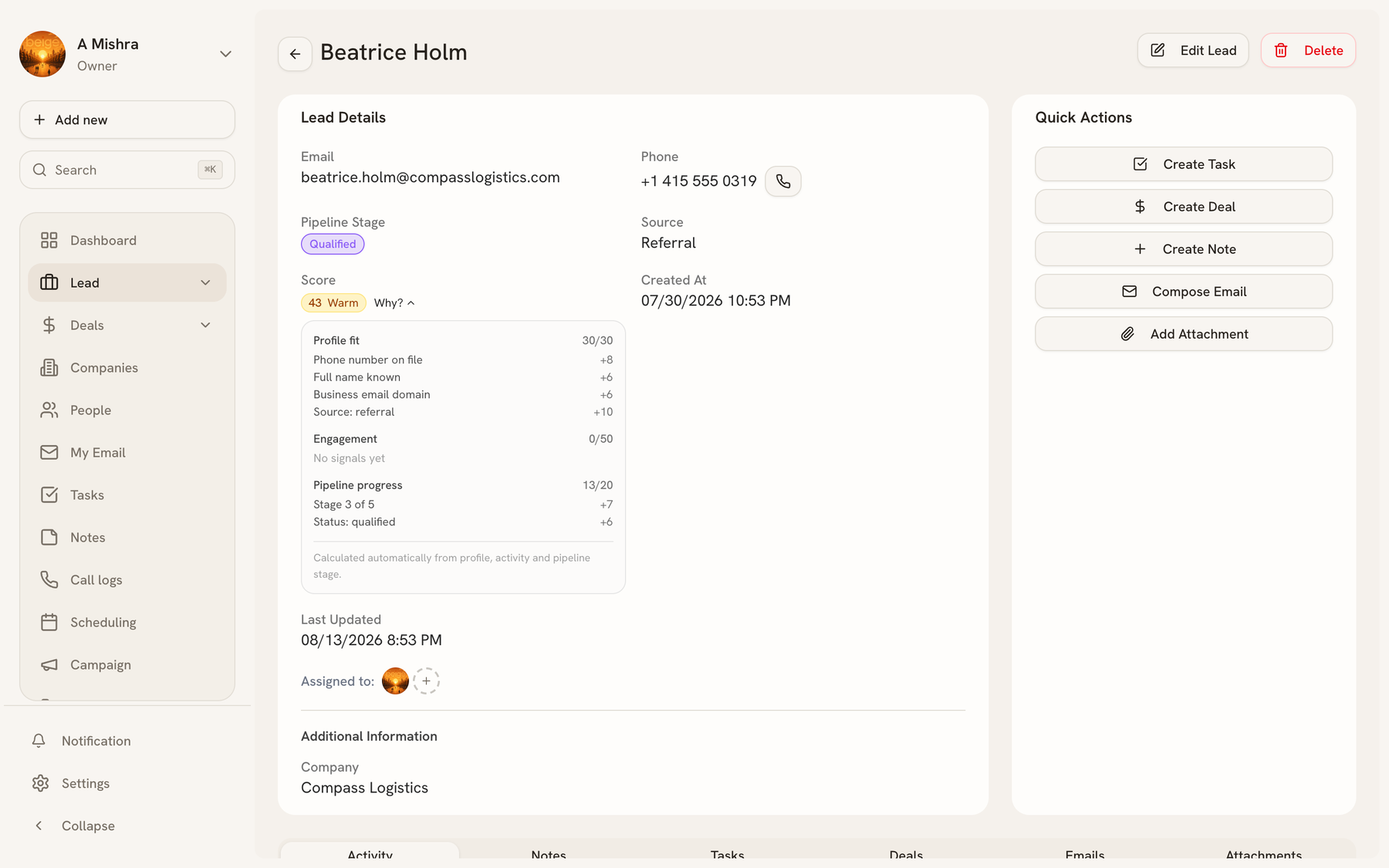Open the Campaign section
Image resolution: width=1389 pixels, height=868 pixels.
tap(127, 665)
